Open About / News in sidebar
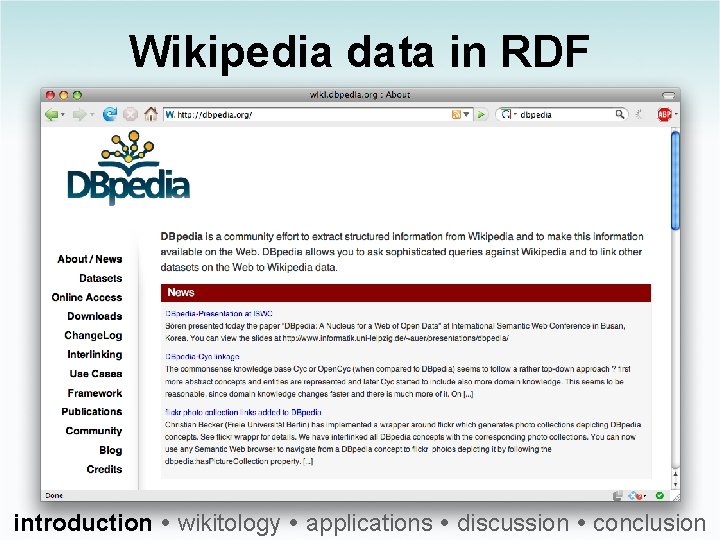720x540 pixels. pos(90,259)
